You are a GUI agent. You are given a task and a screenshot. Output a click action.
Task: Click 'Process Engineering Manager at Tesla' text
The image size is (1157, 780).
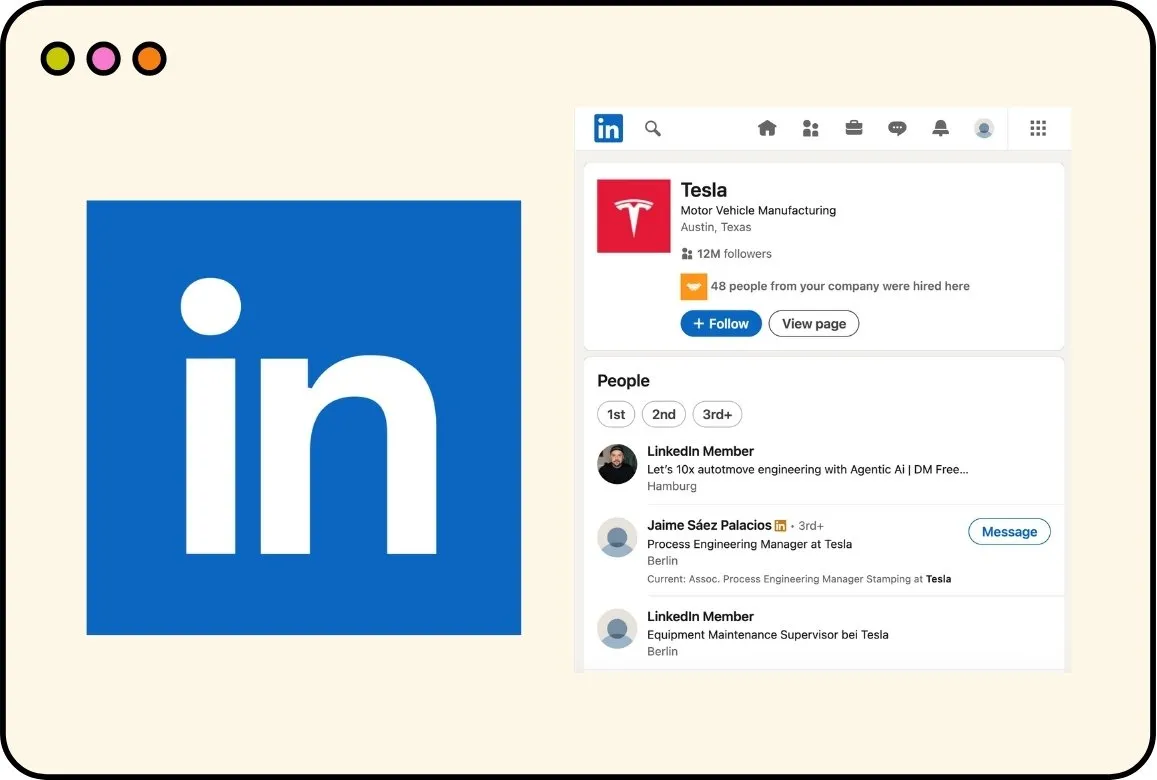coord(749,544)
